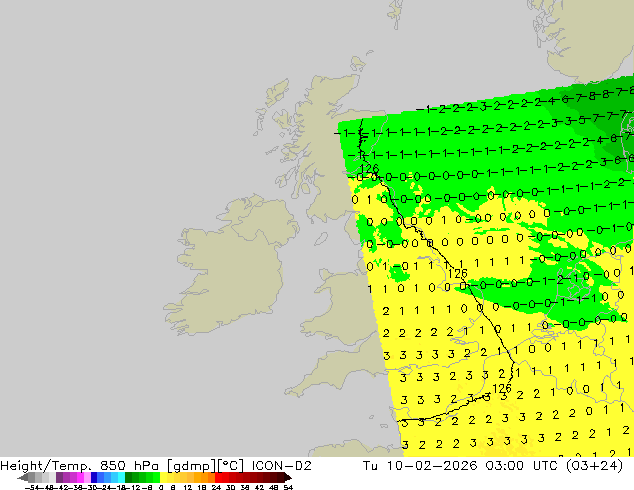Click the "126" contour label in mid North Sea
This screenshot has height=490, width=634.
click(x=458, y=274)
